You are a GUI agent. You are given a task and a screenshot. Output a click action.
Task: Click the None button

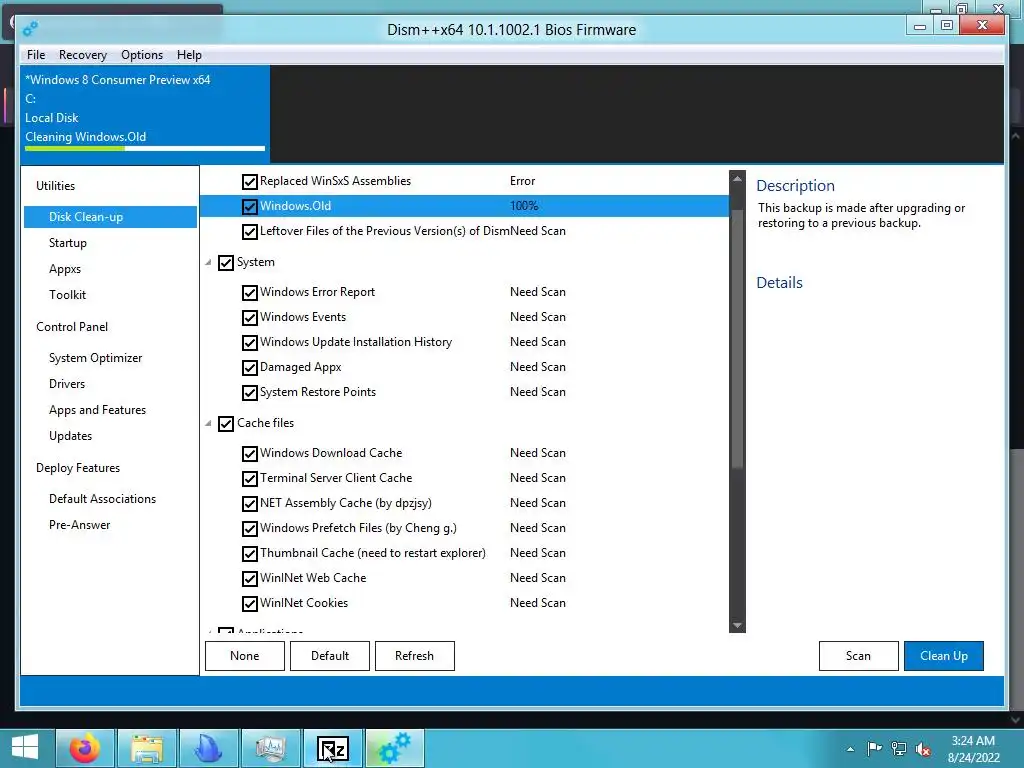[245, 656]
